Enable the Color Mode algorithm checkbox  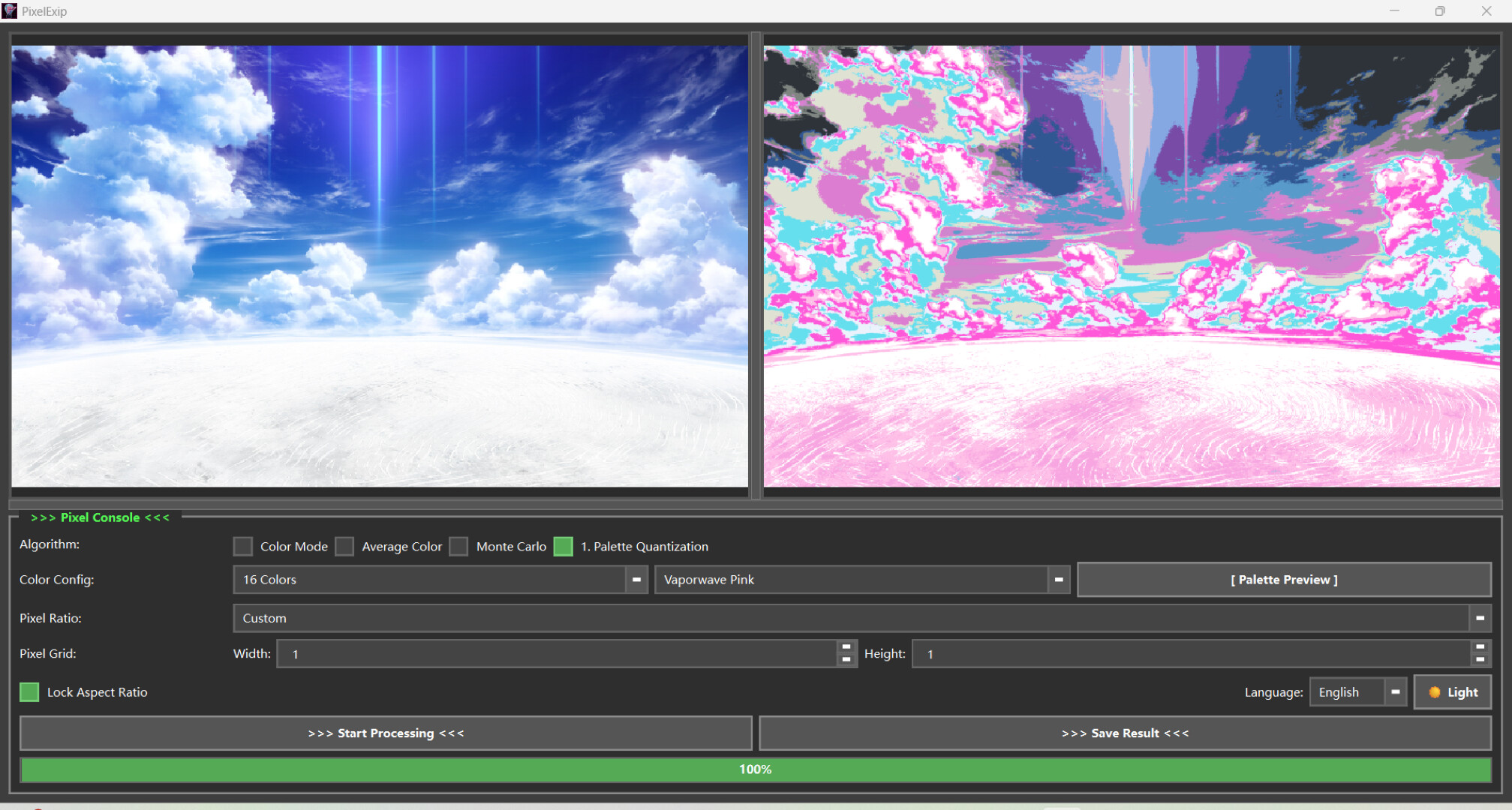pos(242,546)
